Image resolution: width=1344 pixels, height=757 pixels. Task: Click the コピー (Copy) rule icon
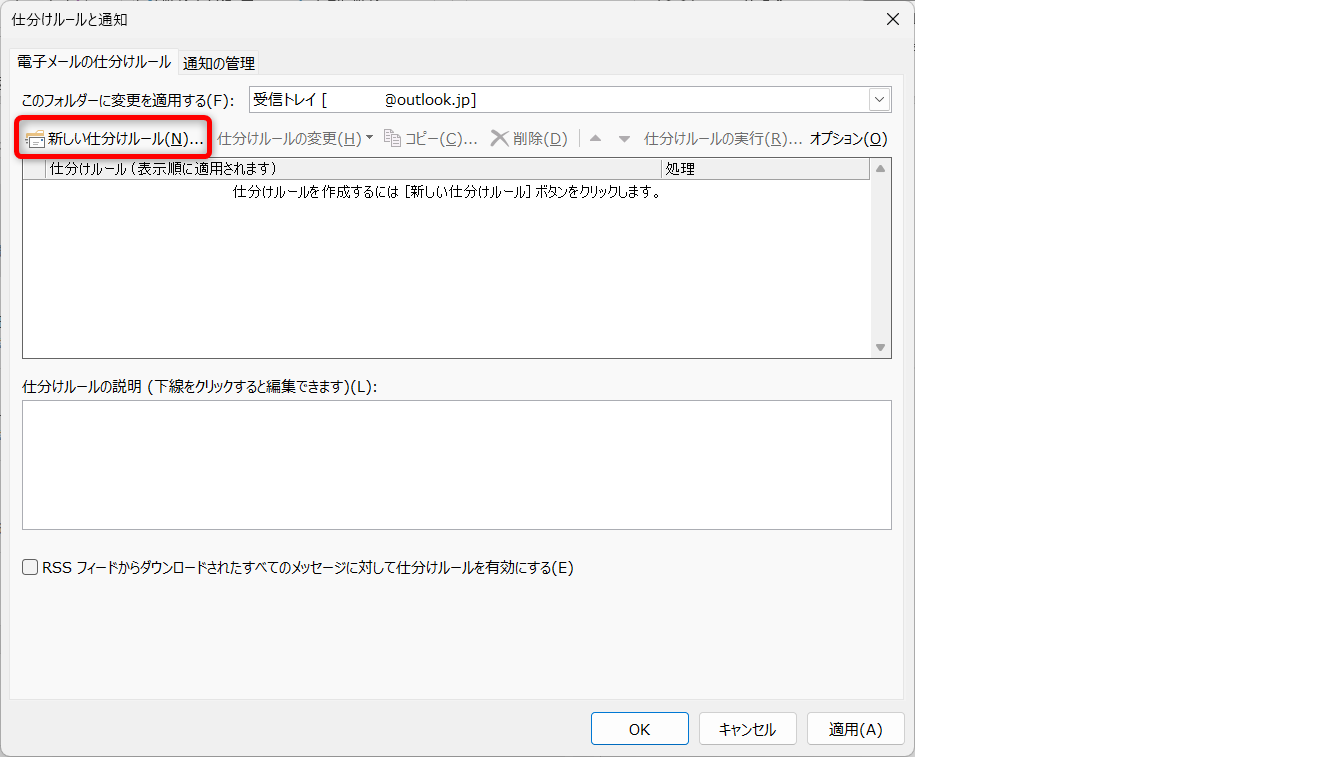tap(393, 139)
